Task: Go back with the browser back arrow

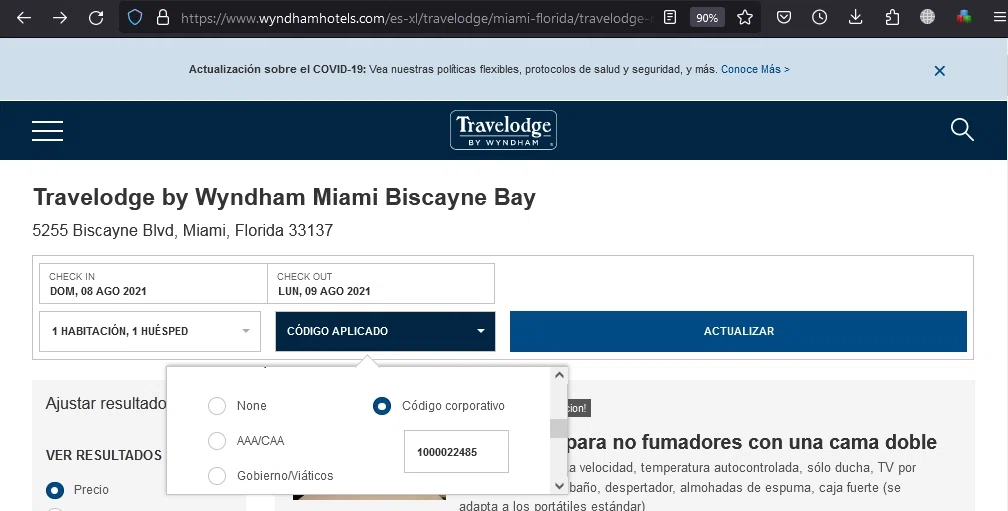Action: click(24, 18)
